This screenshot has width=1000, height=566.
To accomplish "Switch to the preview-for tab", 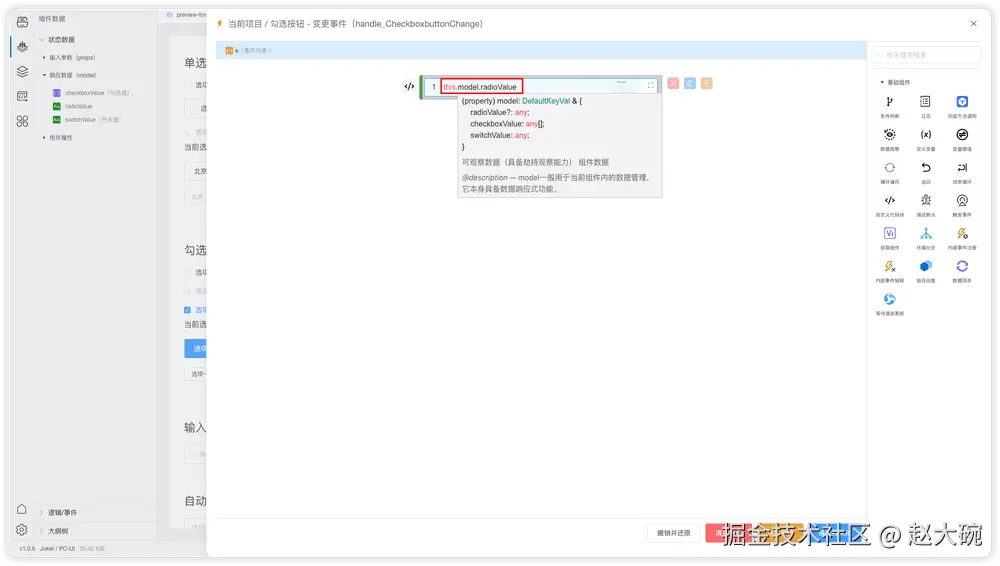I will pyautogui.click(x=186, y=15).
